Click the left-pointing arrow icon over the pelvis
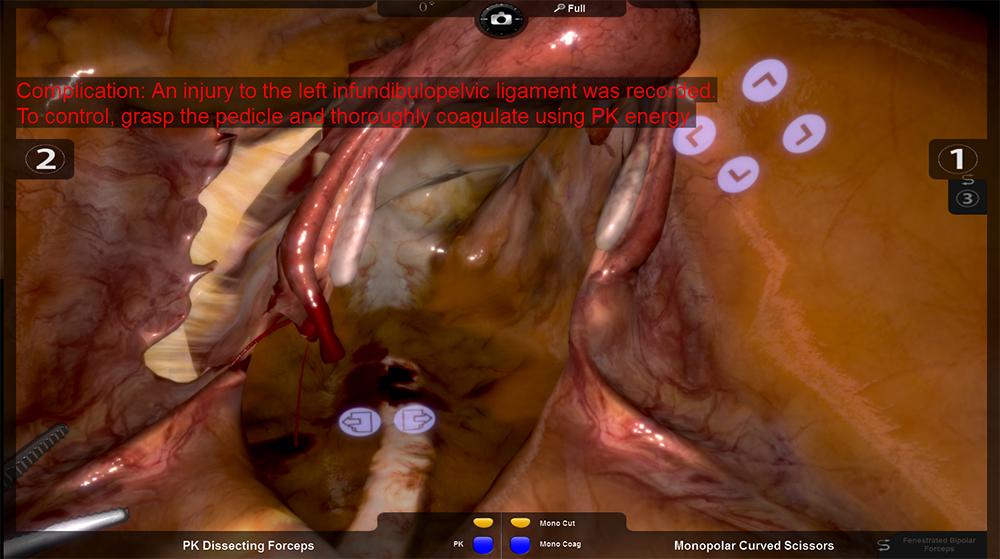 [357, 420]
